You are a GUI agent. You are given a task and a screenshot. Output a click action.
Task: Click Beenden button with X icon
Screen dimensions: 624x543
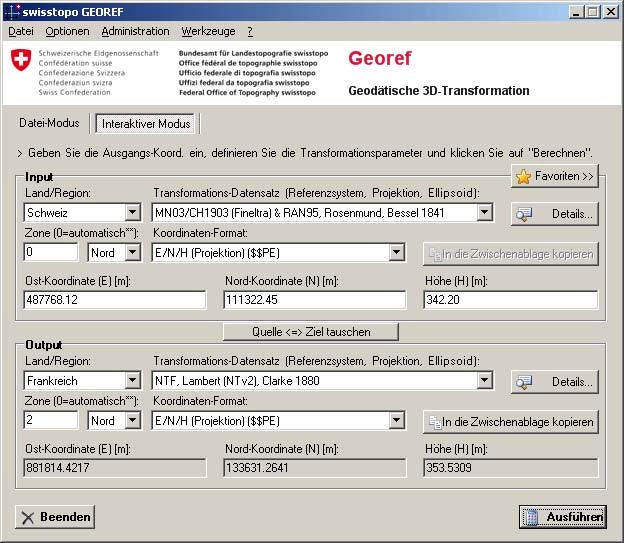(x=56, y=517)
